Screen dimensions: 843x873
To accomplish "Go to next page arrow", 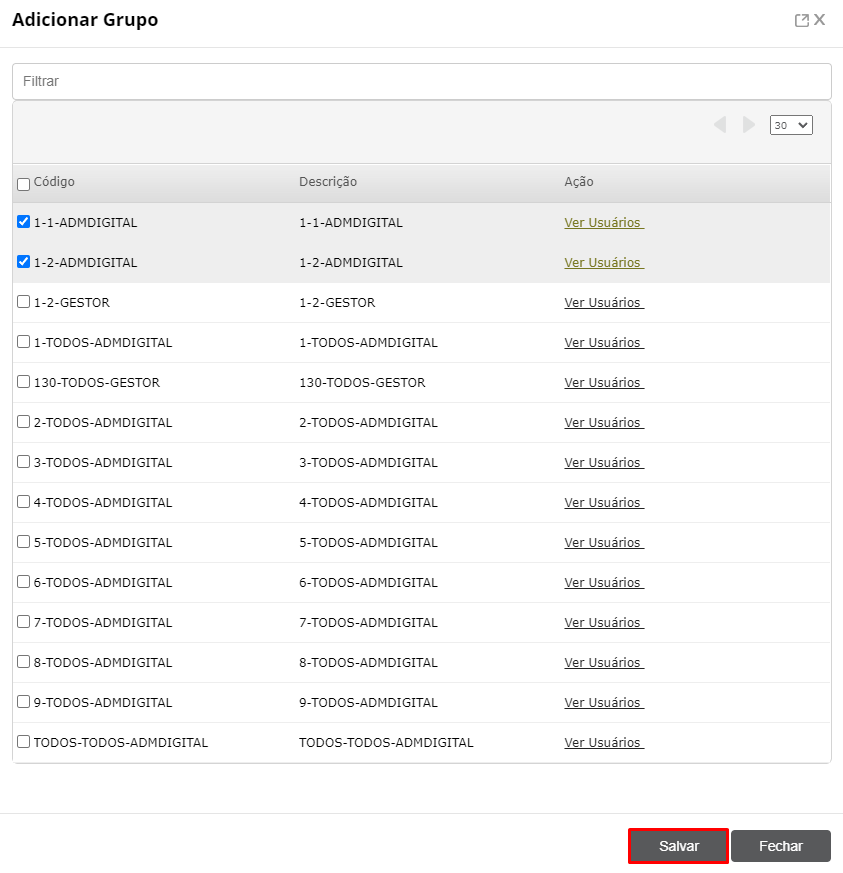I will pyautogui.click(x=749, y=125).
